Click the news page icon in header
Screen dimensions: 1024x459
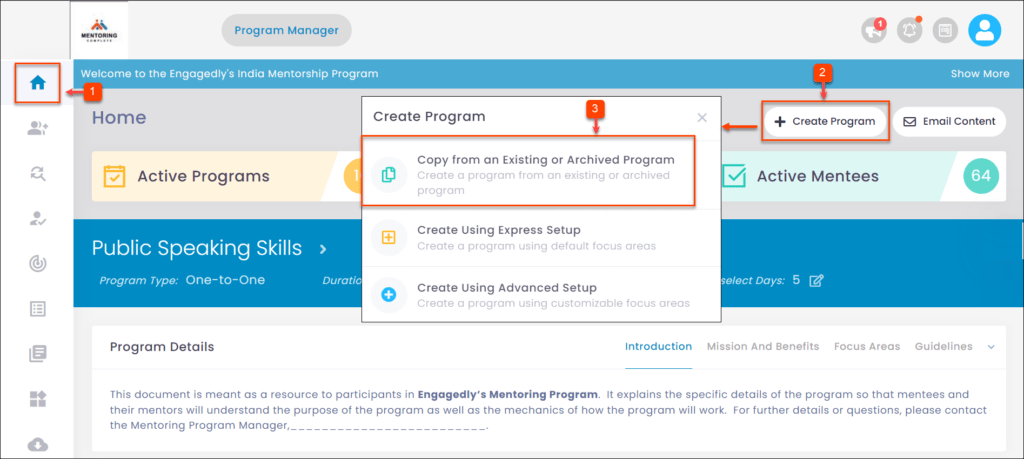tap(945, 31)
